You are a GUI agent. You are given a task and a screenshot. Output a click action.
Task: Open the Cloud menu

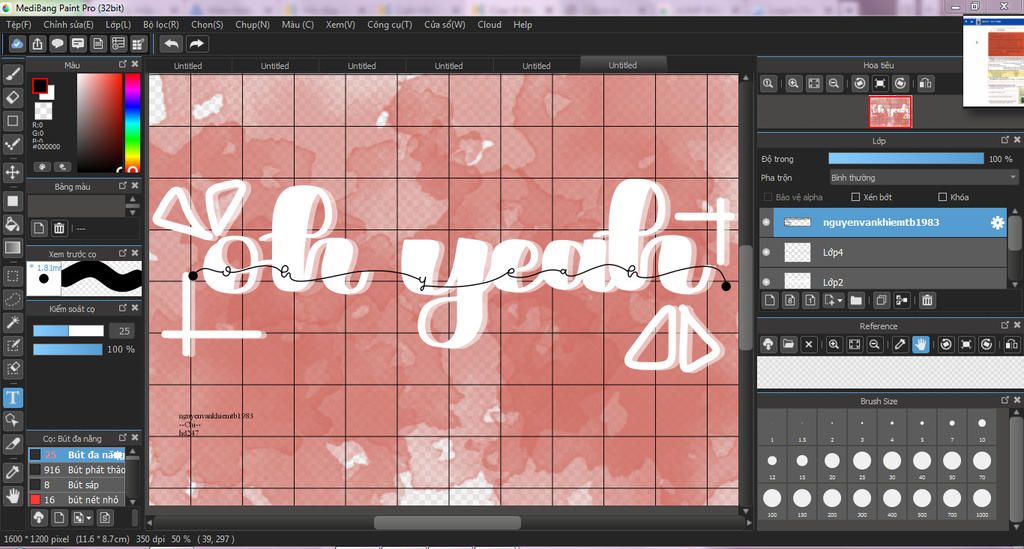[x=489, y=24]
